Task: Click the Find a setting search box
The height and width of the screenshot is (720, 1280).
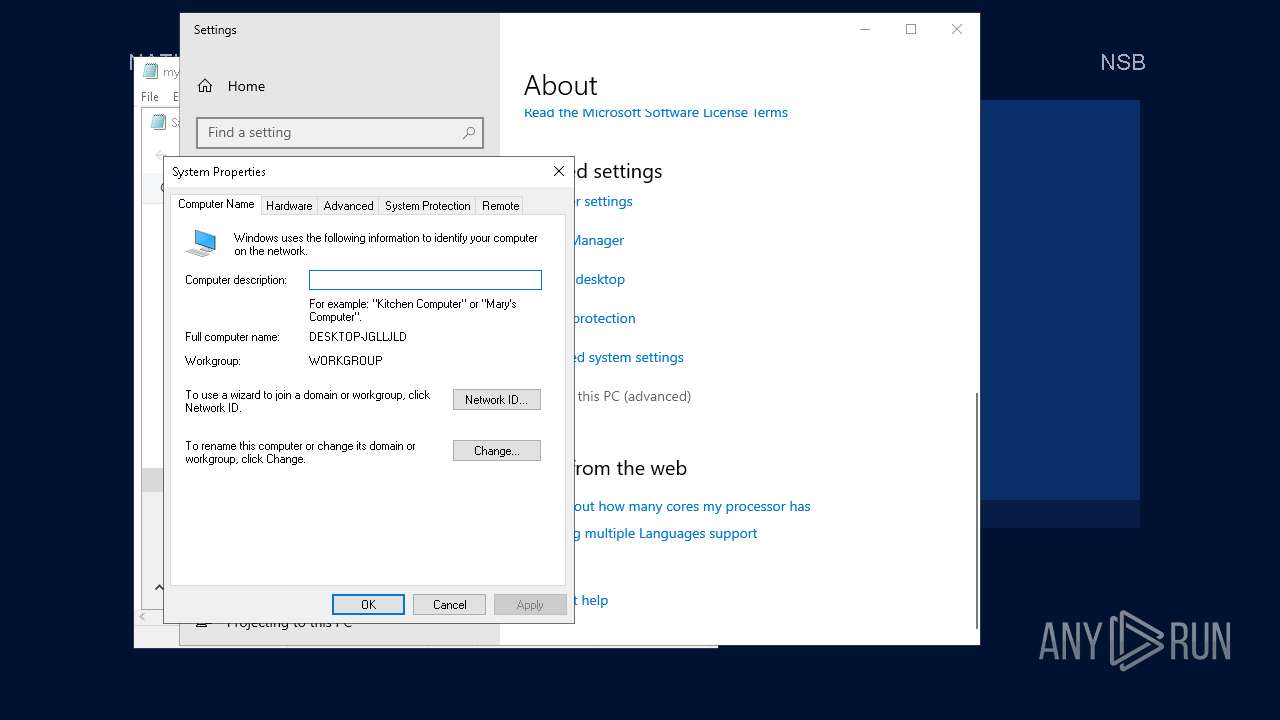Action: 340,132
